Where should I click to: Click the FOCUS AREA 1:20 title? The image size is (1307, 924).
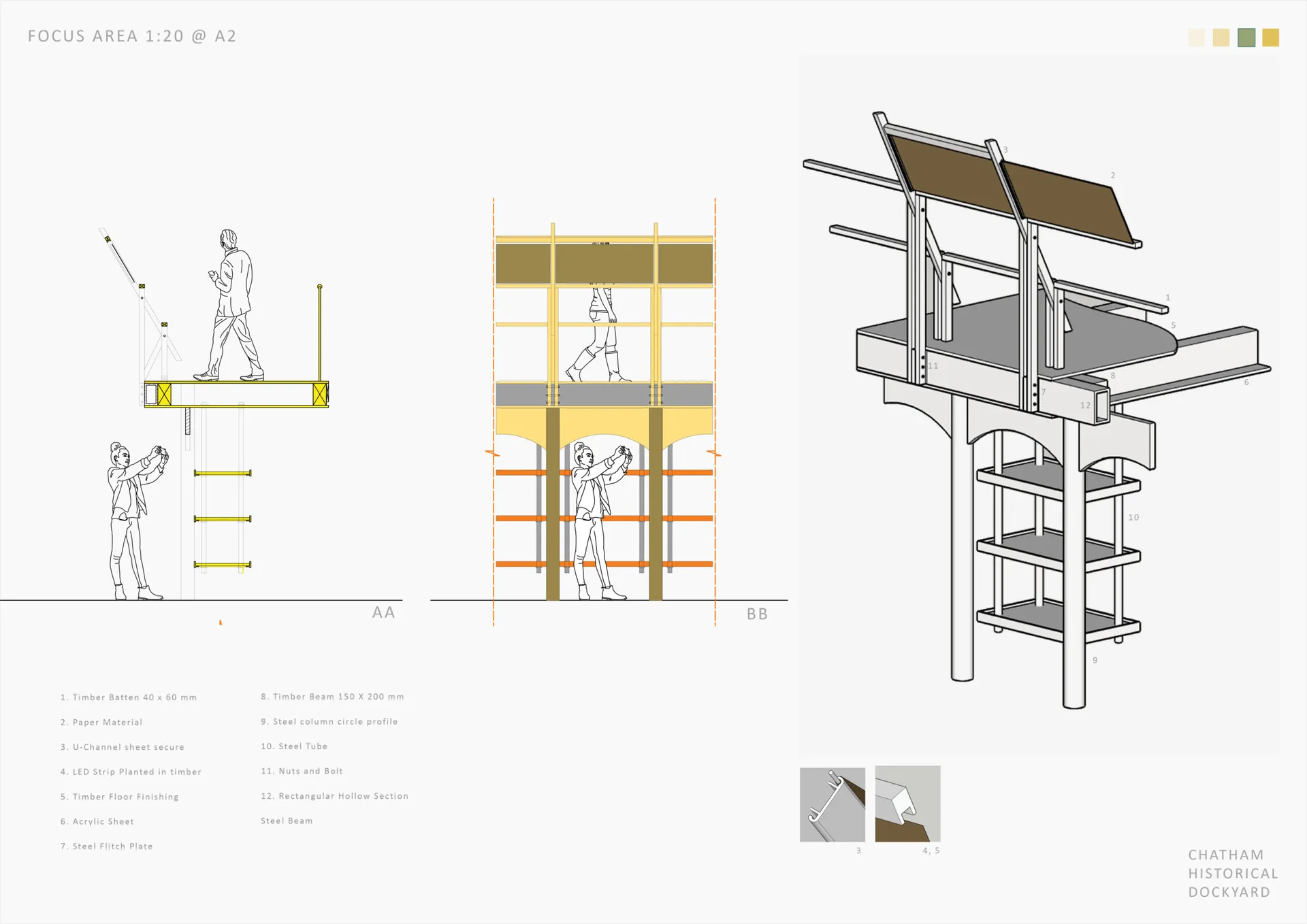[132, 36]
